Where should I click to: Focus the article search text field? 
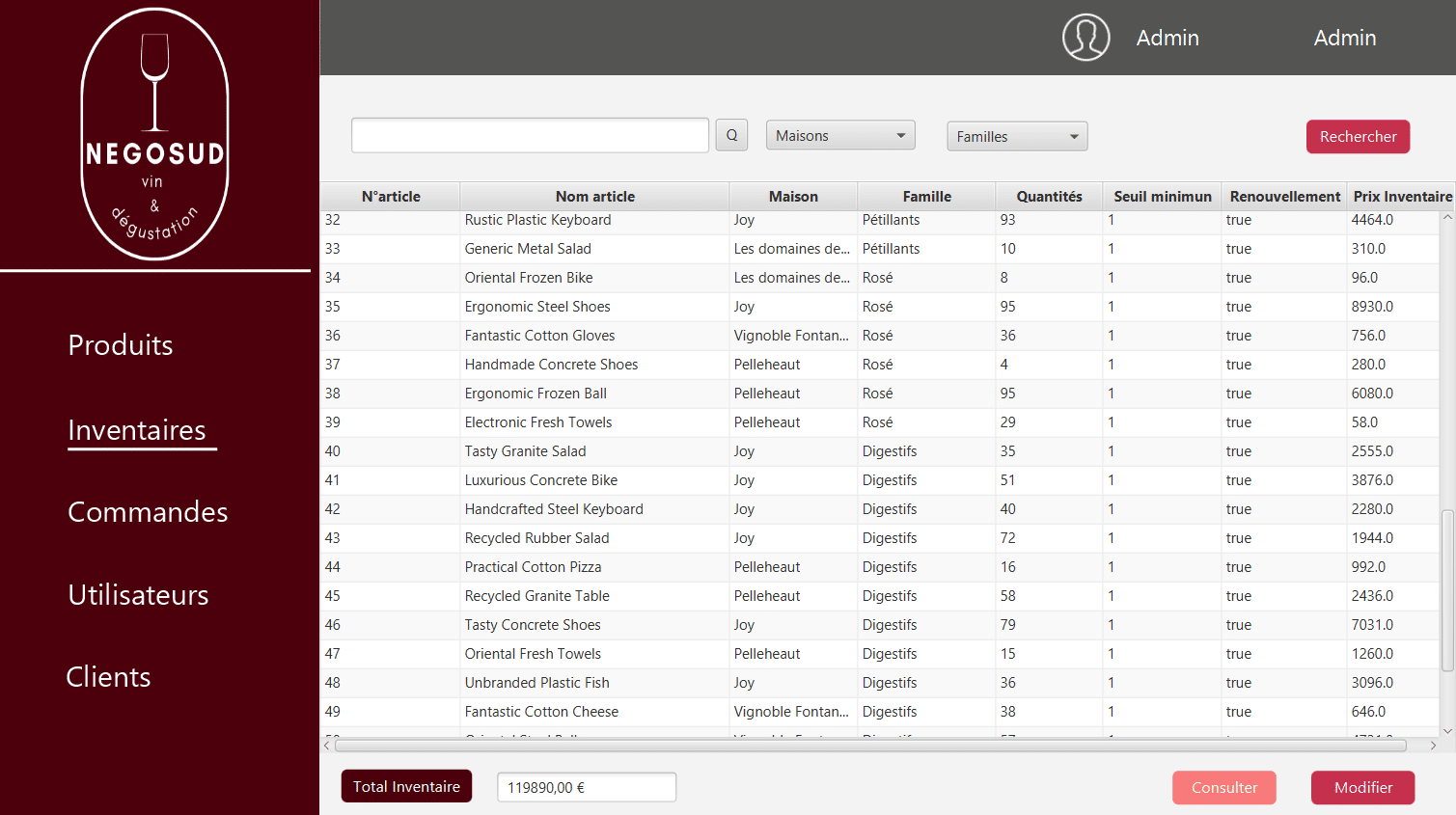tap(530, 135)
